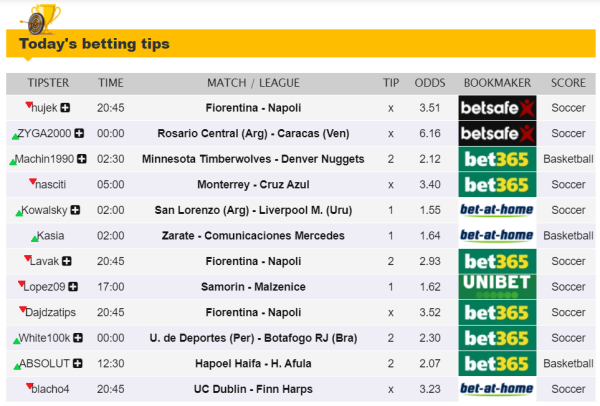The width and height of the screenshot is (600, 406).
Task: Expand the plus icon beside Kowalsky
Action: point(75,210)
